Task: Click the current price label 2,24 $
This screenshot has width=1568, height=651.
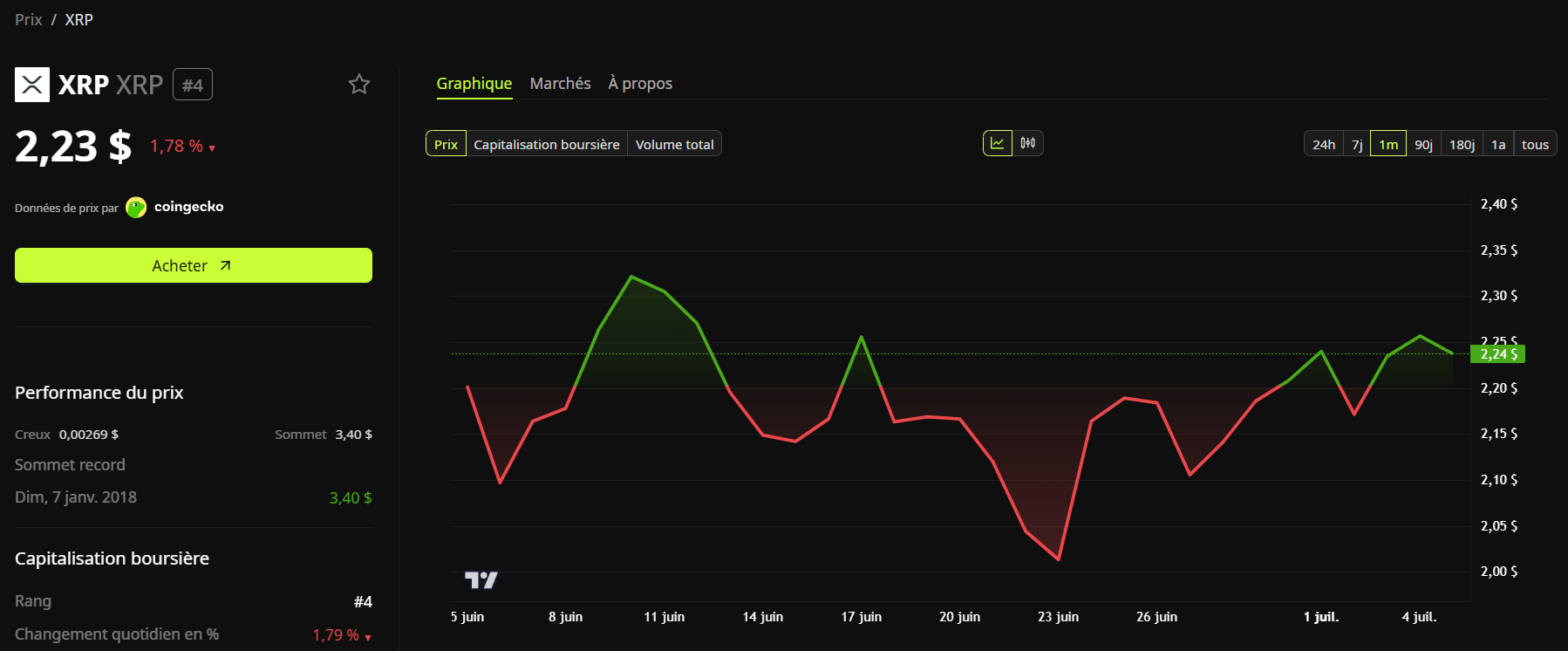Action: pyautogui.click(x=1497, y=354)
